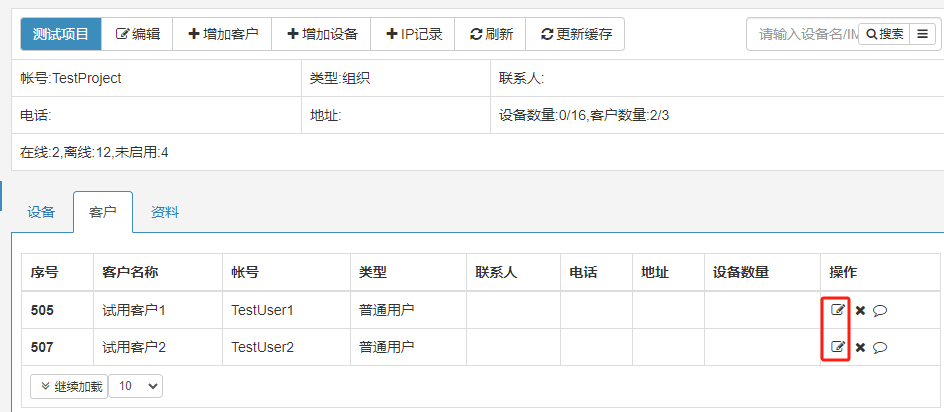The image size is (944, 412).
Task: Click the 编辑 edit toolbar button
Action: pos(138,34)
